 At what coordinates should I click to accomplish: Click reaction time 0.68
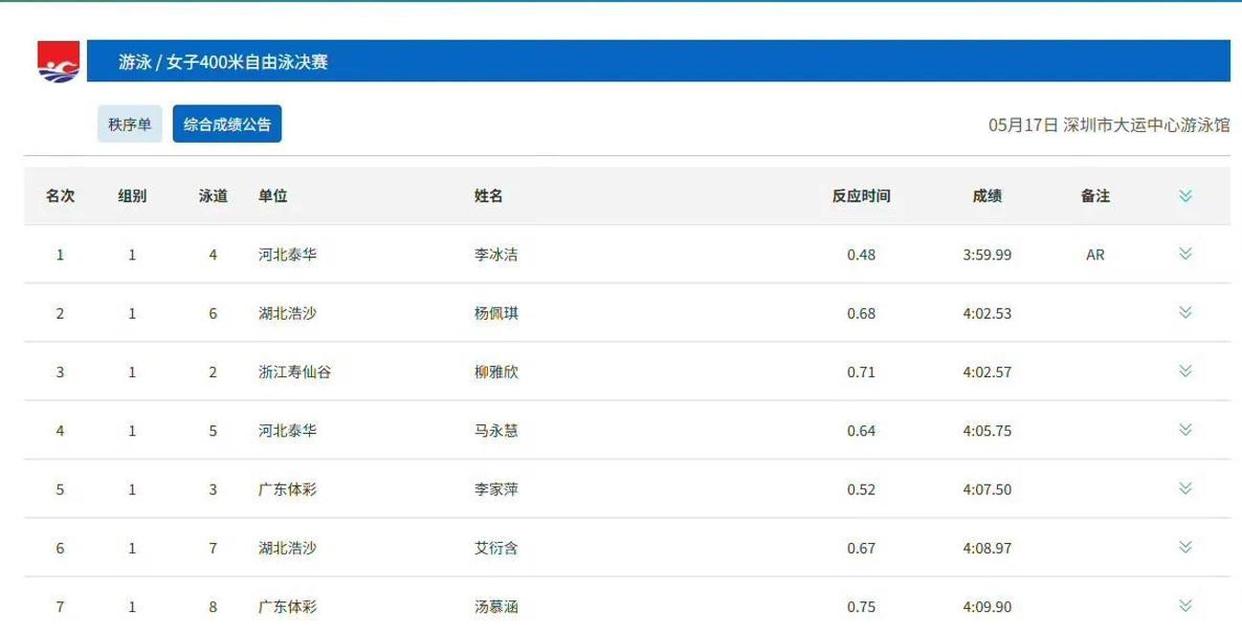tap(861, 313)
